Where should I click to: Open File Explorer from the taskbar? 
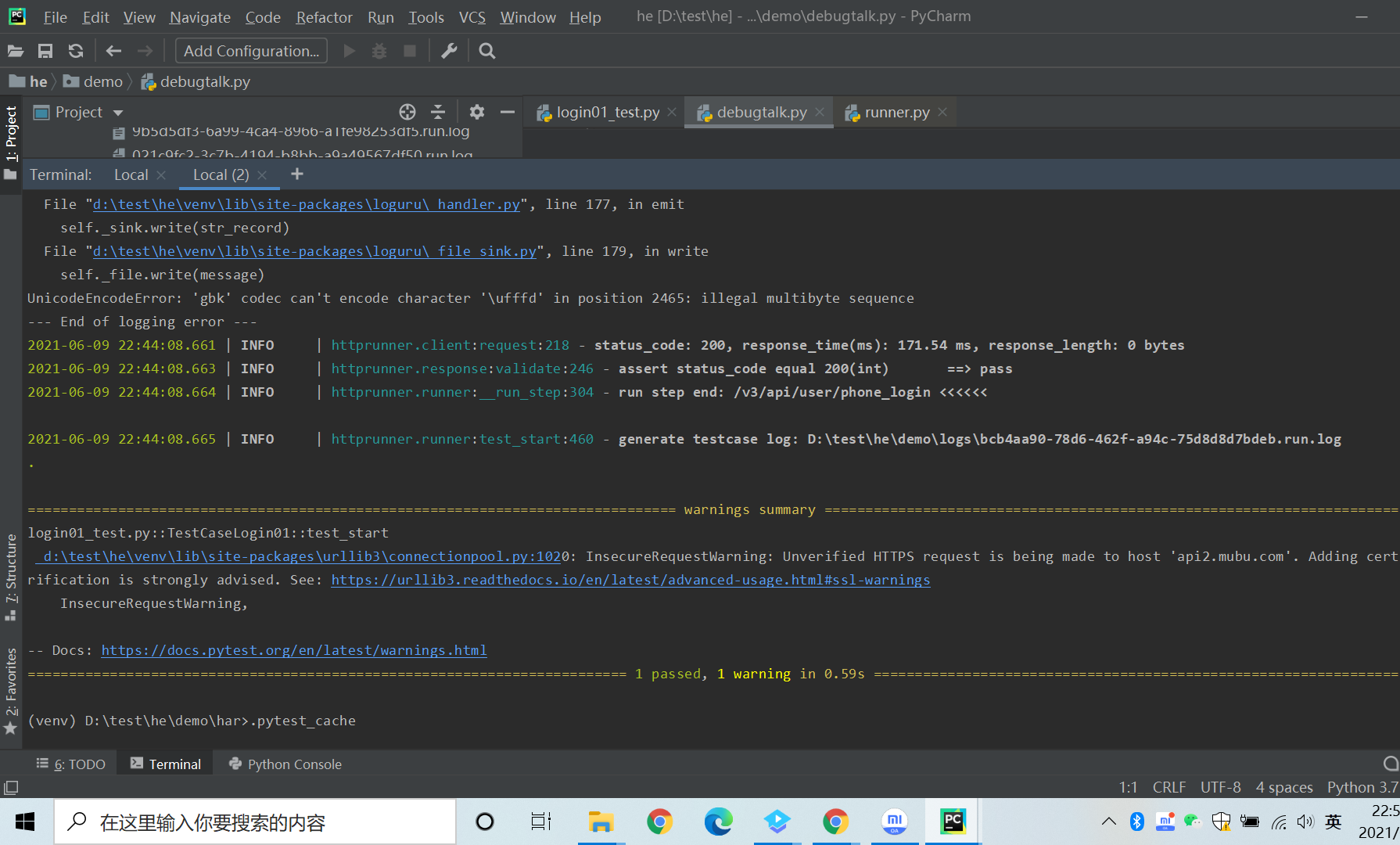click(601, 822)
